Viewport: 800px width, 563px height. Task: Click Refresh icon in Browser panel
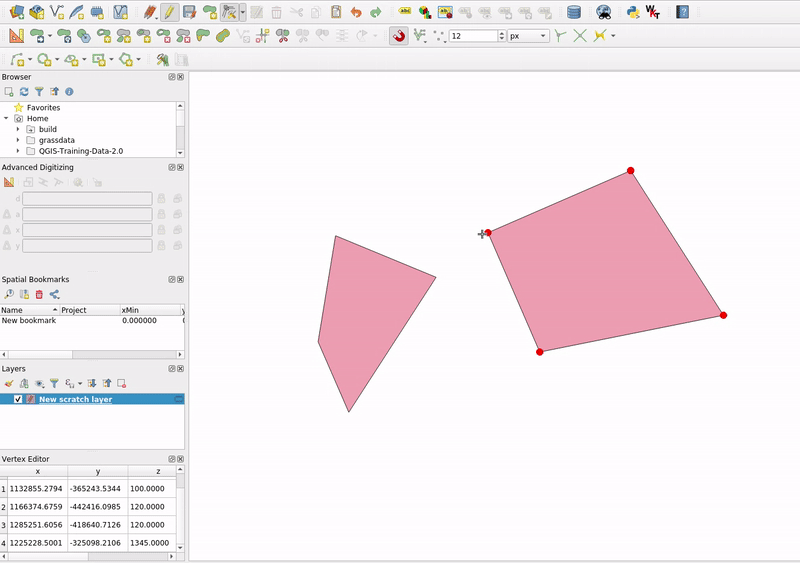[x=24, y=91]
